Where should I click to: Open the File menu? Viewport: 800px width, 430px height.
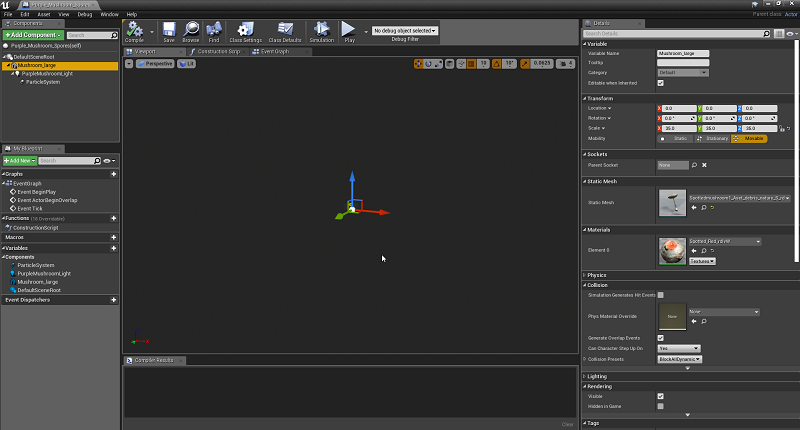pos(8,14)
